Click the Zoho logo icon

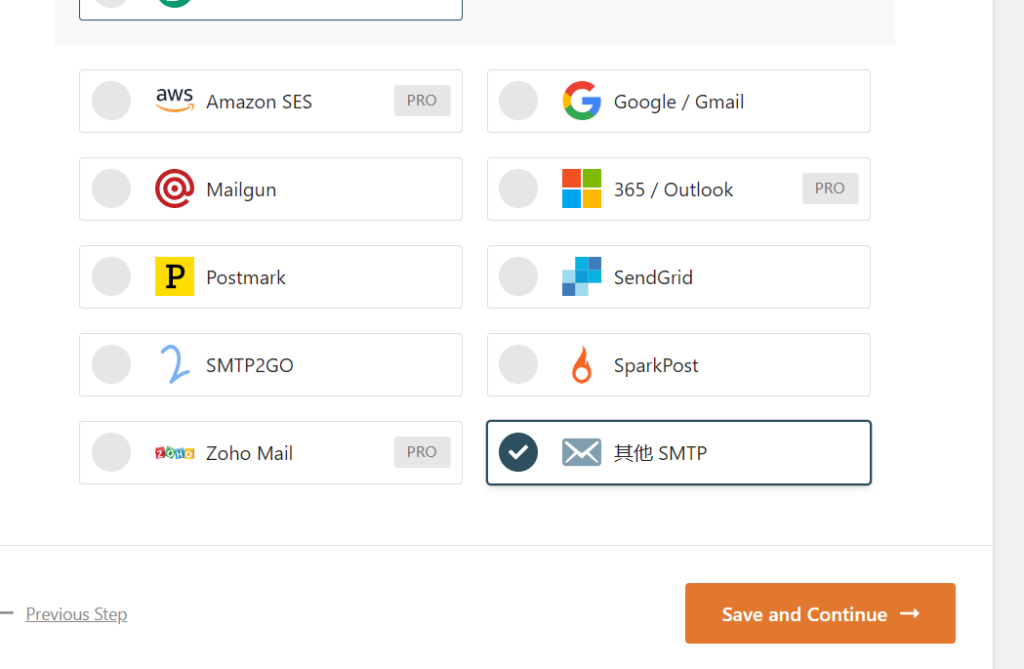(x=174, y=453)
